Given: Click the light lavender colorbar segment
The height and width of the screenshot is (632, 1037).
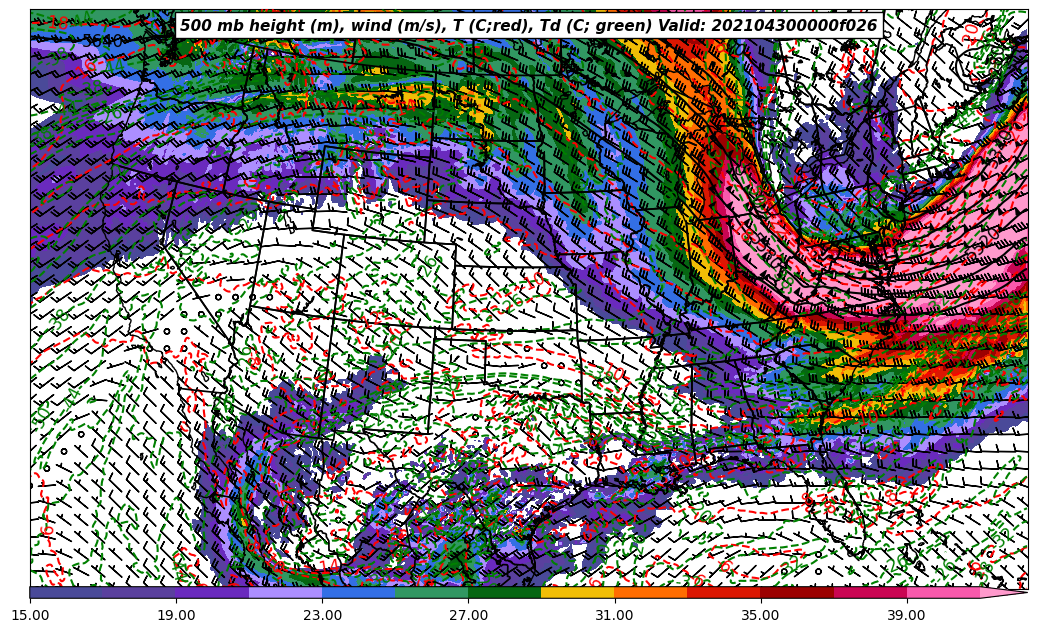Looking at the screenshot, I should [x=286, y=592].
